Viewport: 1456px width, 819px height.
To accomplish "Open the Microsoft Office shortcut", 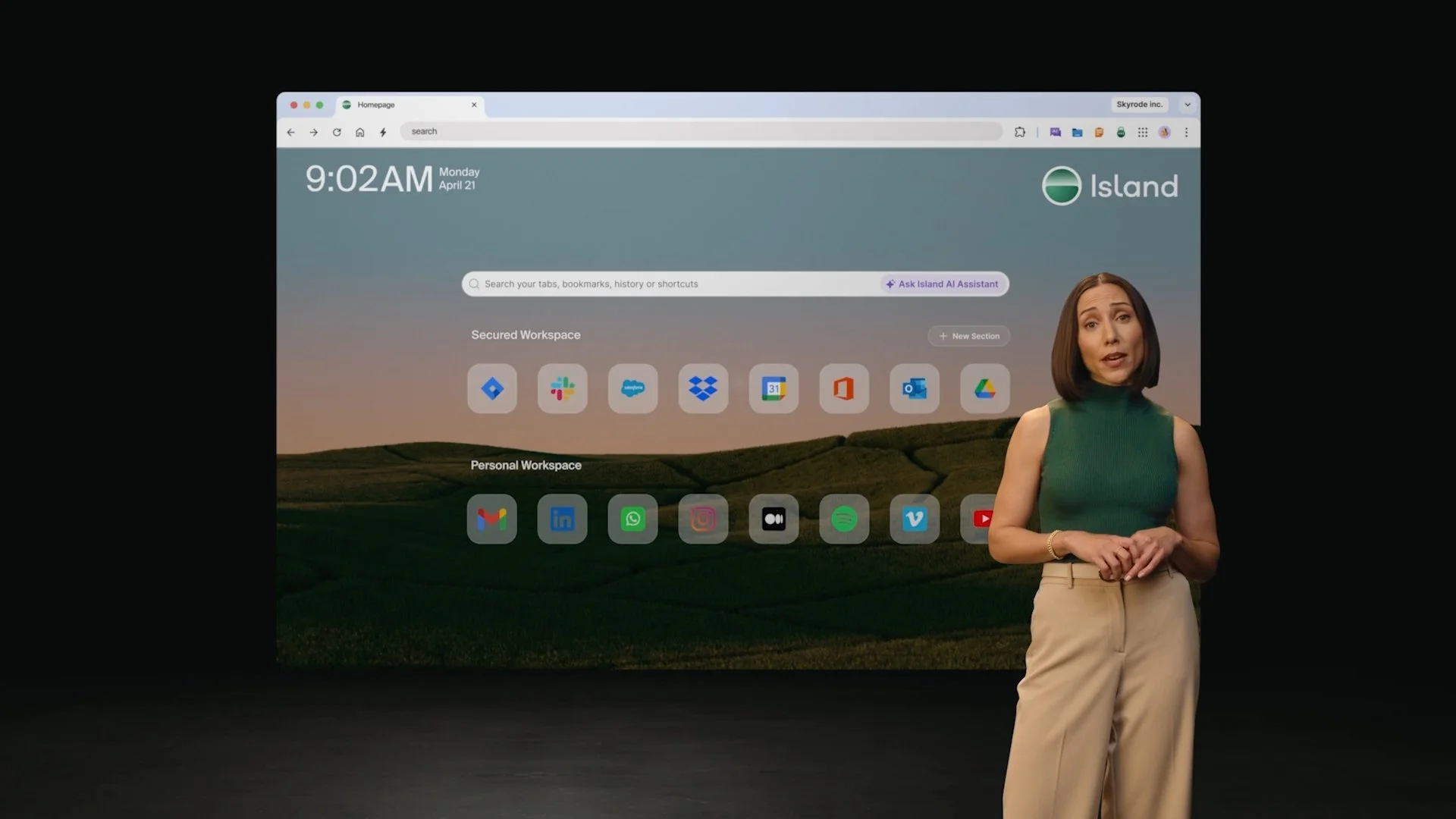I will pyautogui.click(x=844, y=388).
